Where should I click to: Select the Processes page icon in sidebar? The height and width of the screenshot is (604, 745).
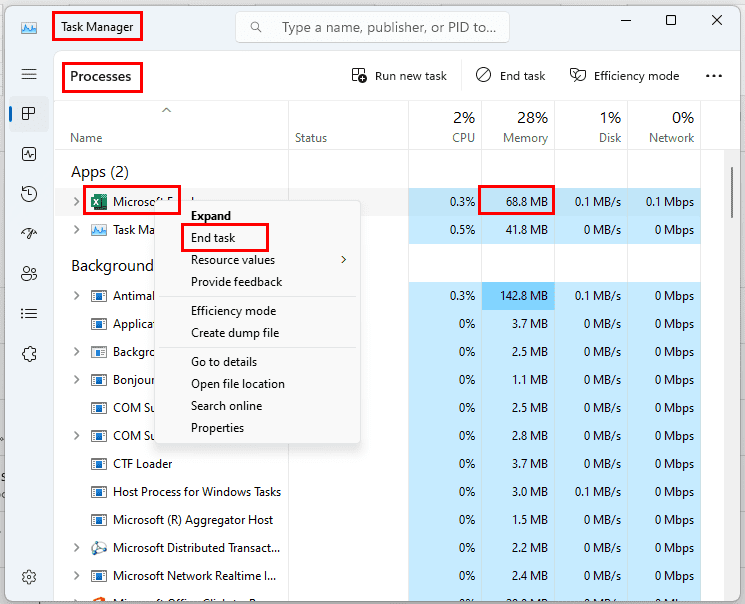(29, 114)
